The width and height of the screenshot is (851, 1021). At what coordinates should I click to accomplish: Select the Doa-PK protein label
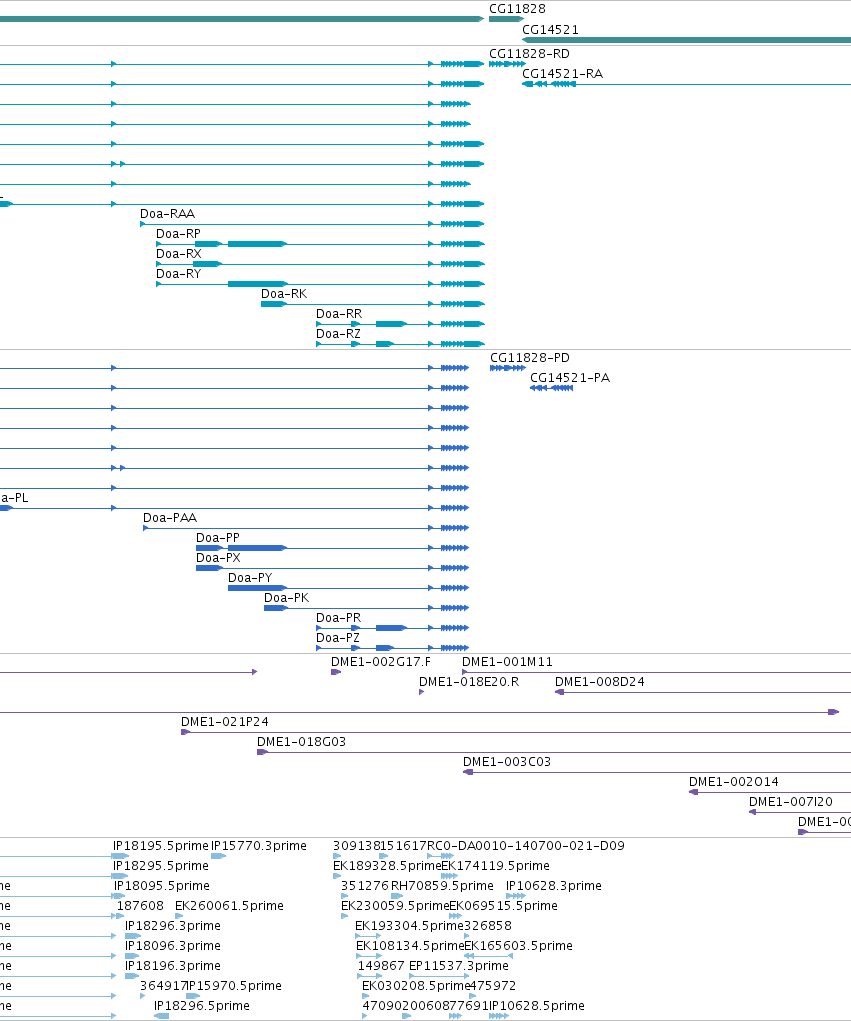point(286,598)
